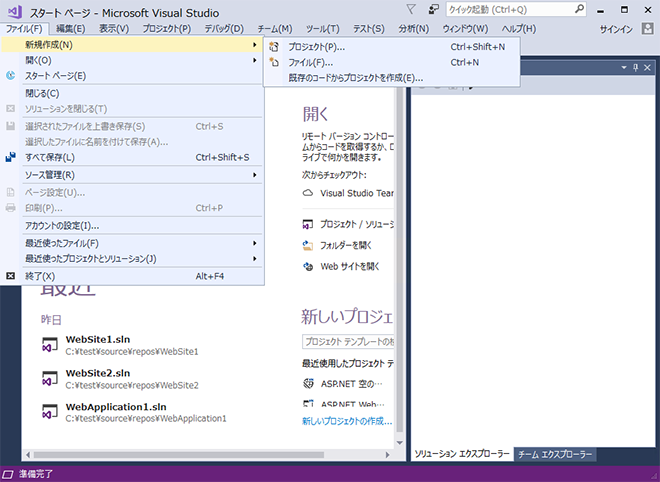Click フォルダーを開く link
This screenshot has height=482, width=660.
346,245
